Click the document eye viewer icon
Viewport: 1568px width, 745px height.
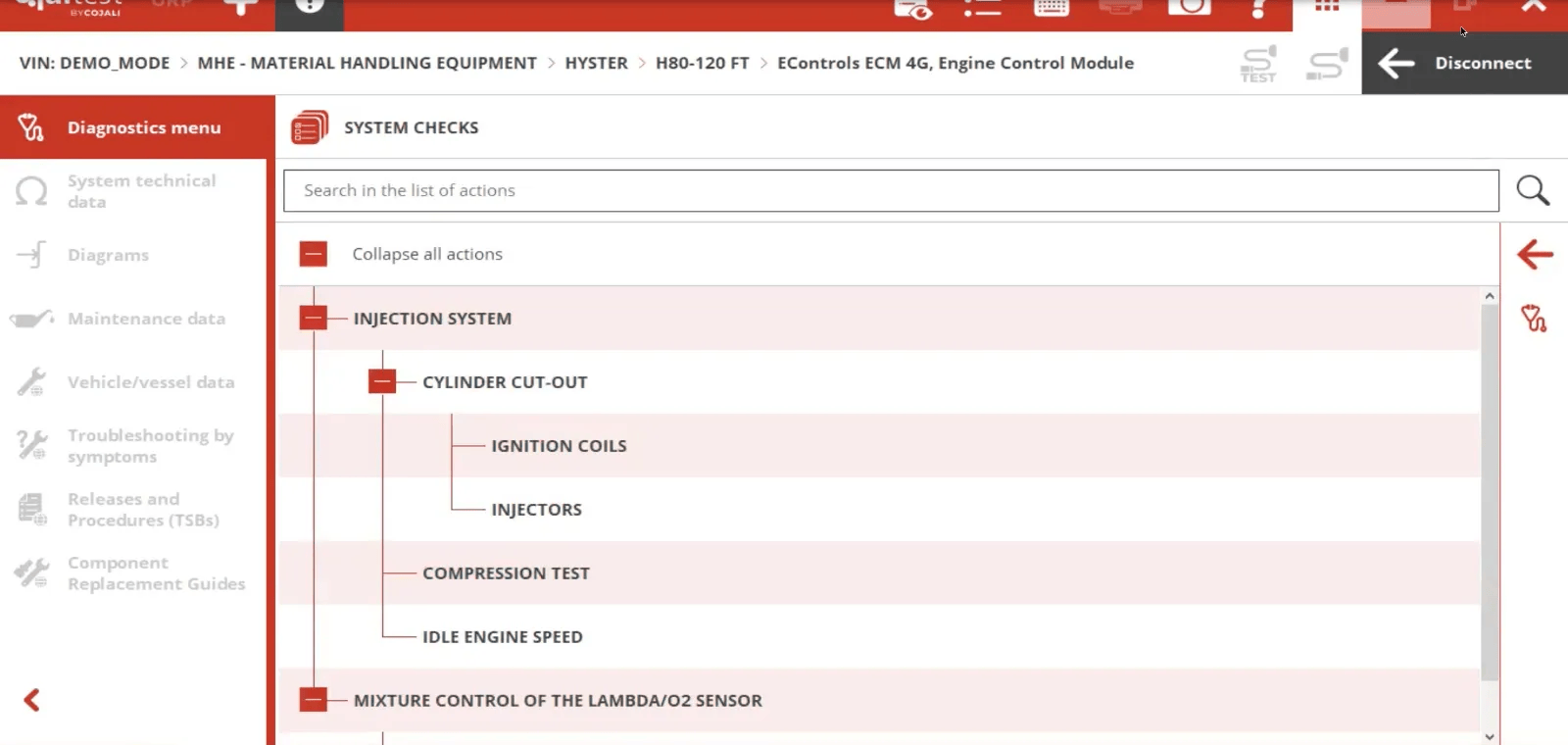pyautogui.click(x=912, y=9)
